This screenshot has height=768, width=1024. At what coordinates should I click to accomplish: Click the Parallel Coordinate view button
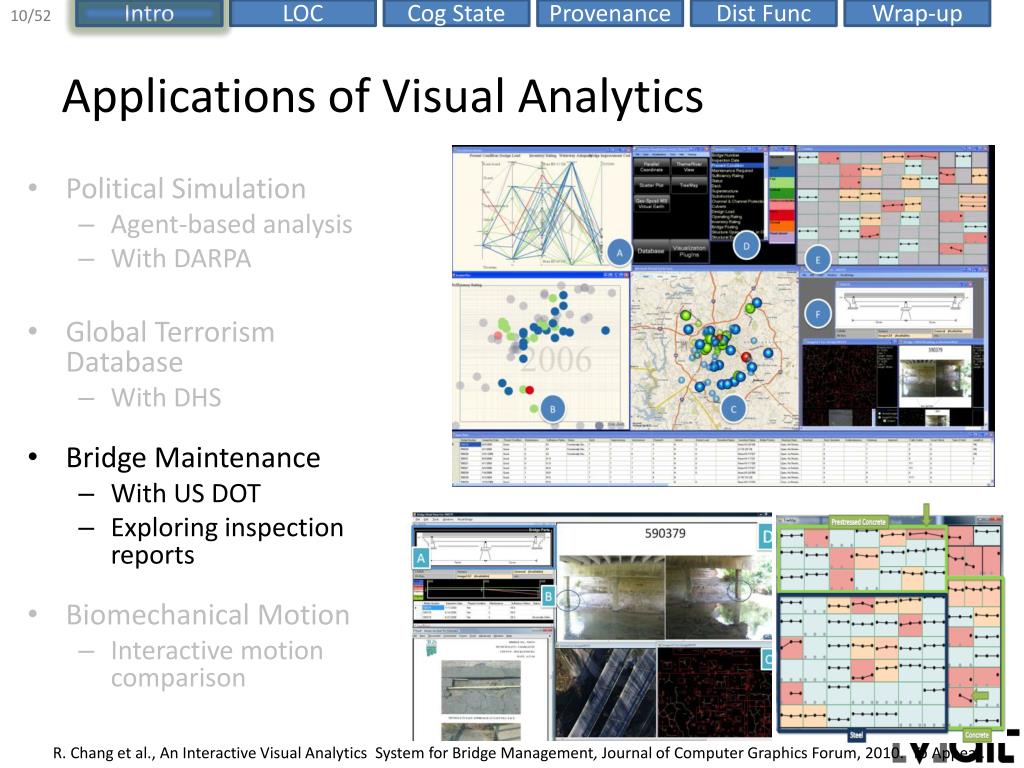(x=651, y=167)
